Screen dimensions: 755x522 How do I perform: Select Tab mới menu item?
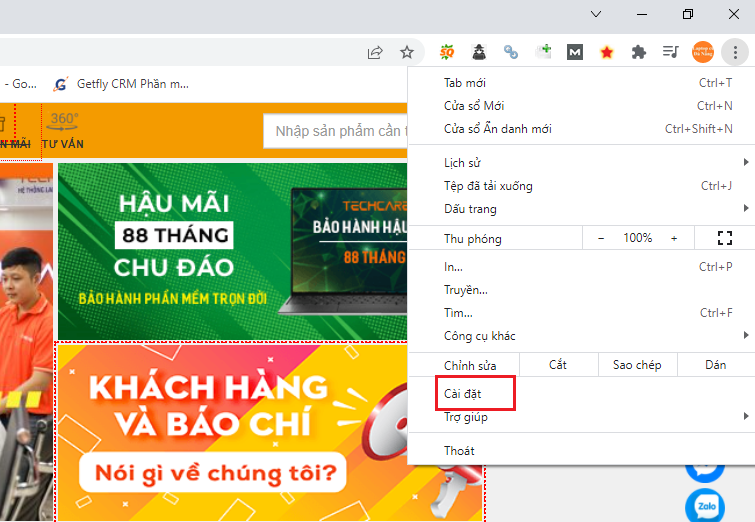tap(581, 83)
